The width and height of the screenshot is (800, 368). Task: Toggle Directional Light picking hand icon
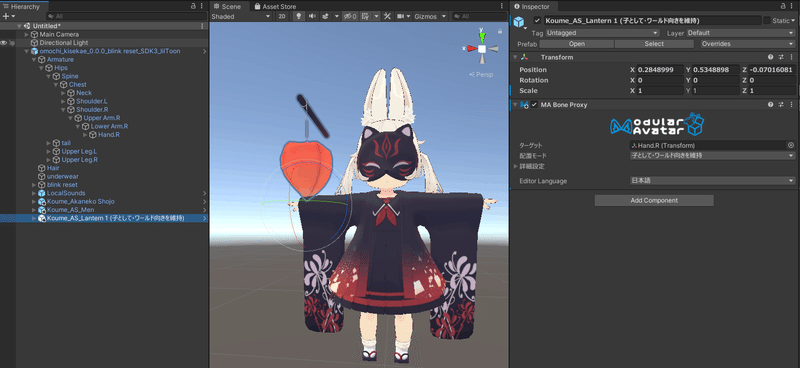(12, 43)
